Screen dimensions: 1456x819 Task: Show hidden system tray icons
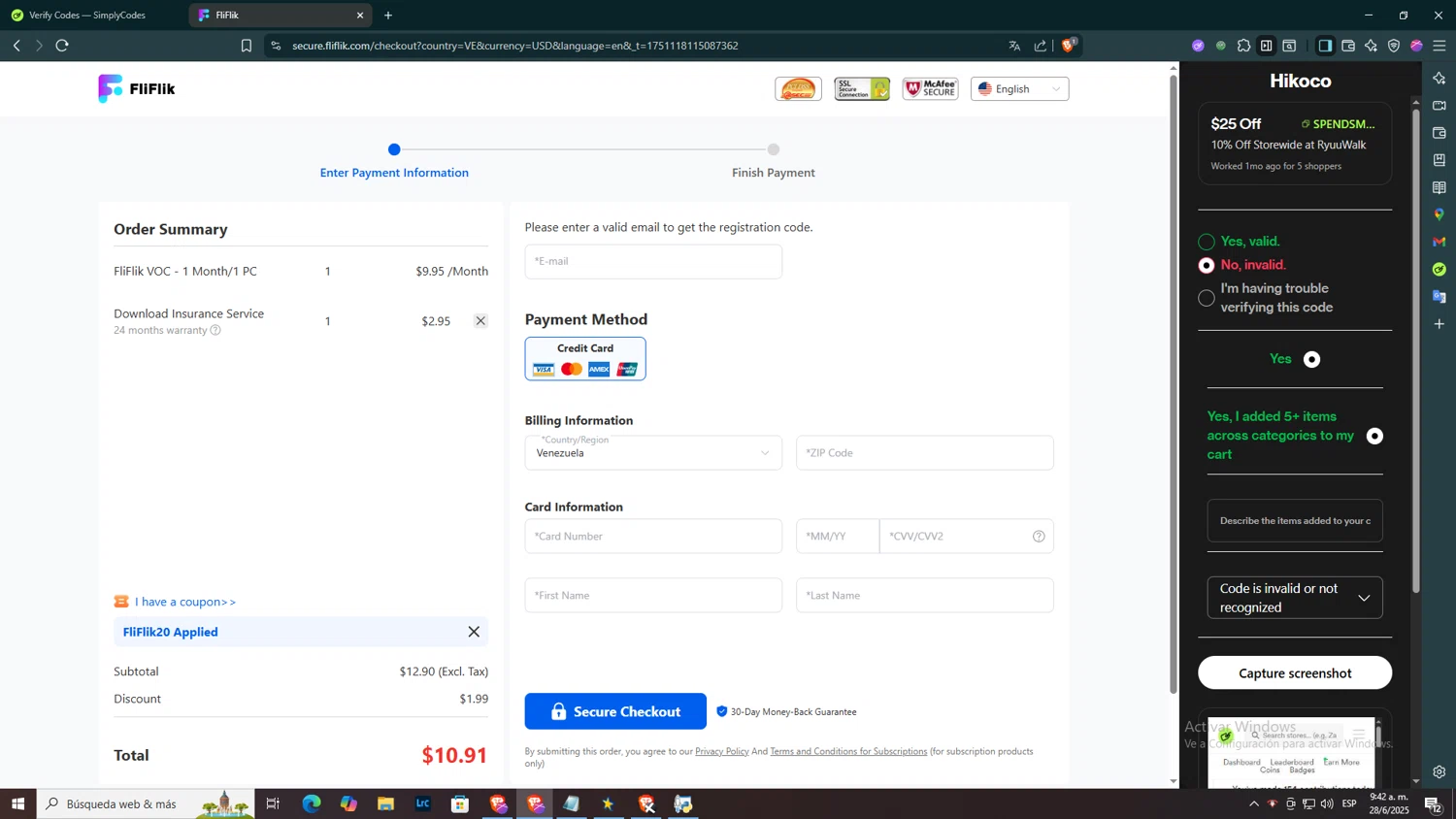click(x=1254, y=803)
